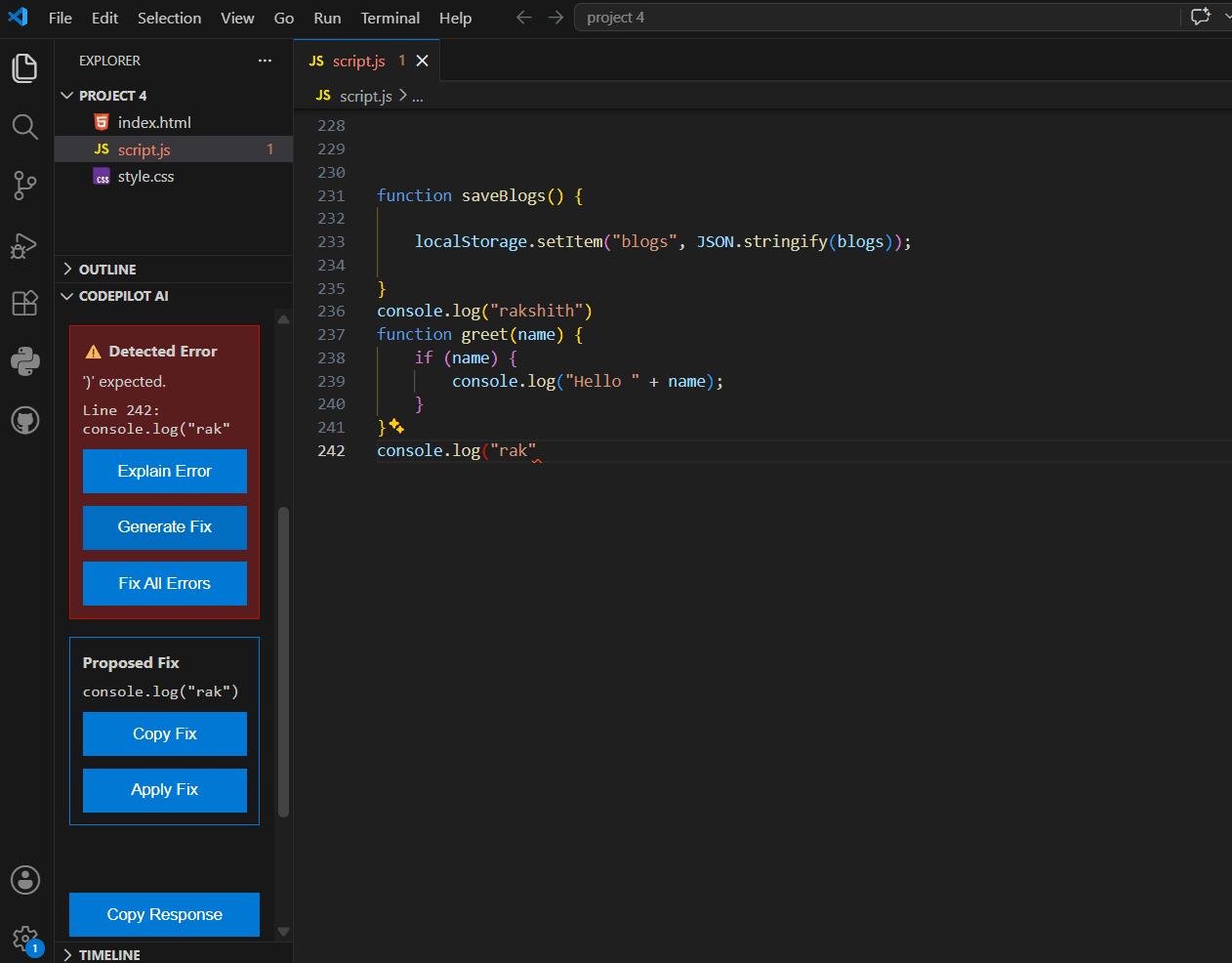Image resolution: width=1232 pixels, height=963 pixels.
Task: Close the script.js editor tab
Action: pyautogui.click(x=423, y=61)
